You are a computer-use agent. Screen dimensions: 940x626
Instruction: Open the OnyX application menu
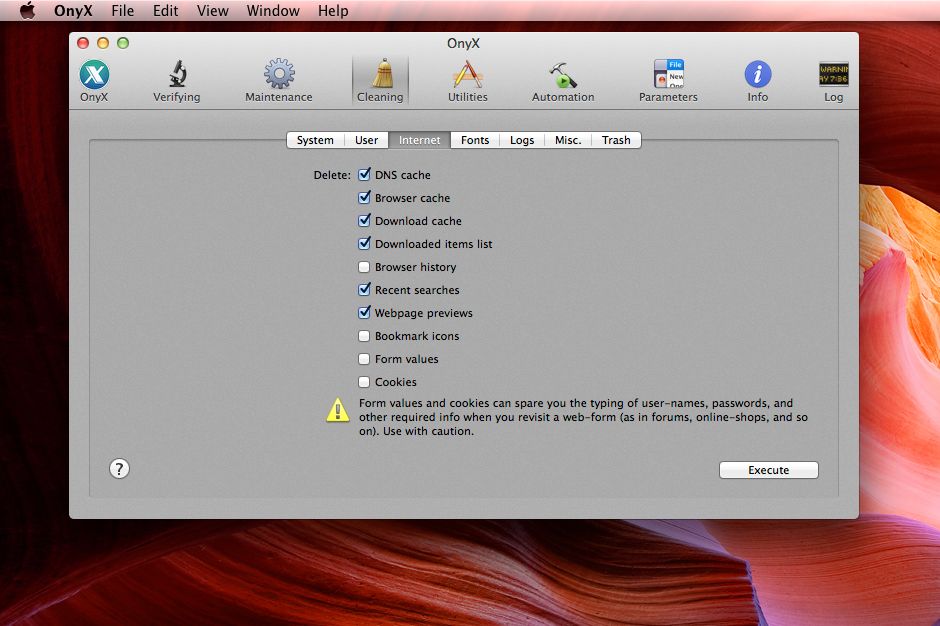(x=73, y=11)
